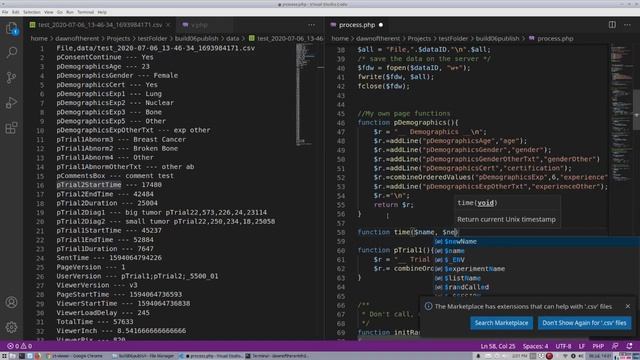Click the feedback icon in status bar
Viewport: 640px width, 360px height.
tap(615, 346)
